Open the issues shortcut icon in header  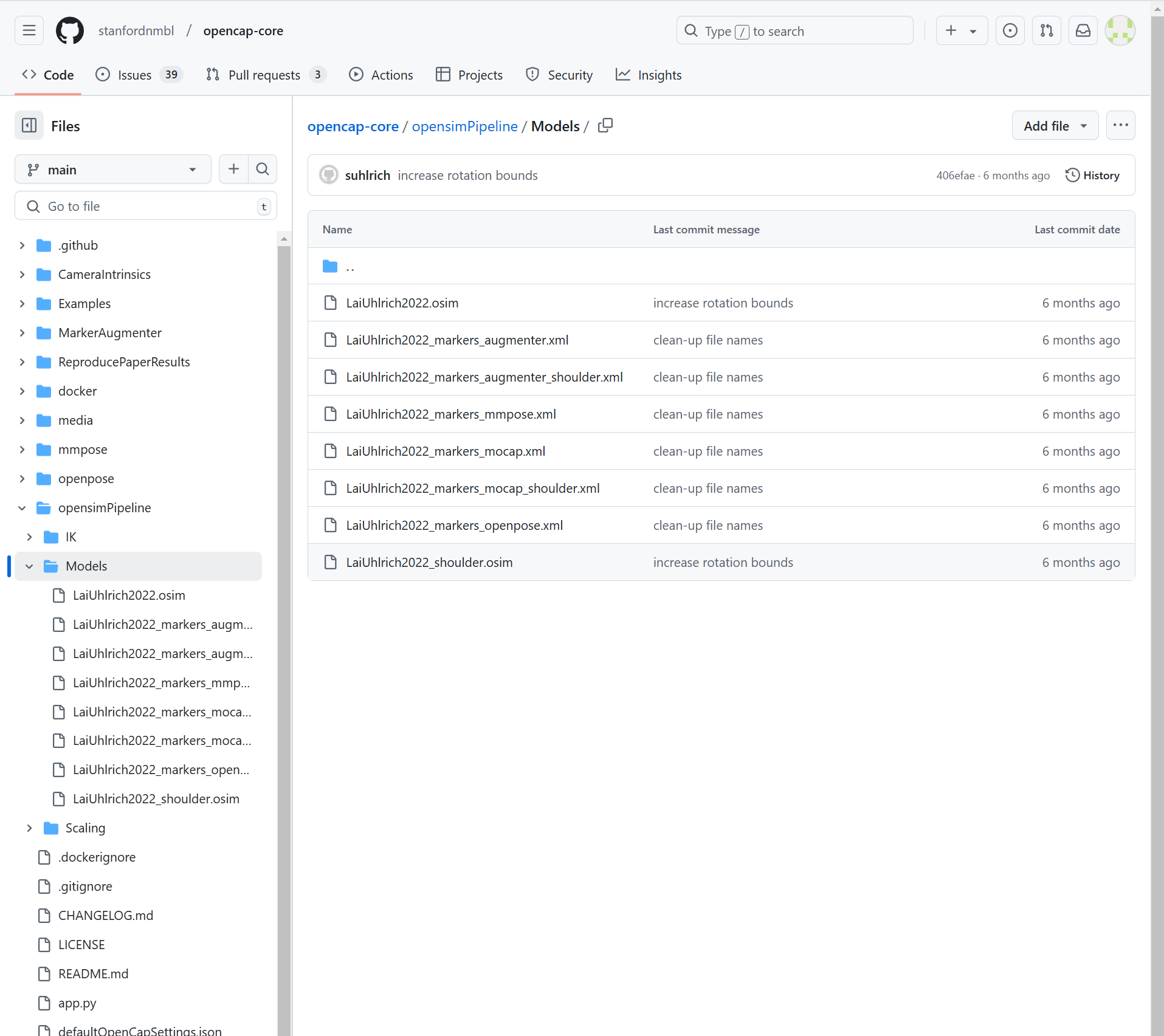1010,30
